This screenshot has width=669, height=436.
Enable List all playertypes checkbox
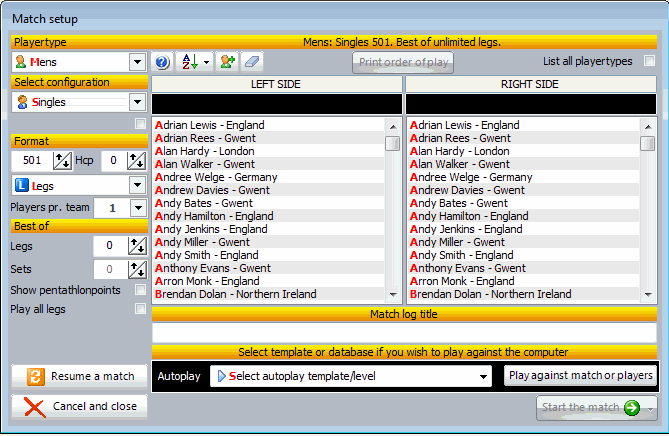[x=649, y=61]
